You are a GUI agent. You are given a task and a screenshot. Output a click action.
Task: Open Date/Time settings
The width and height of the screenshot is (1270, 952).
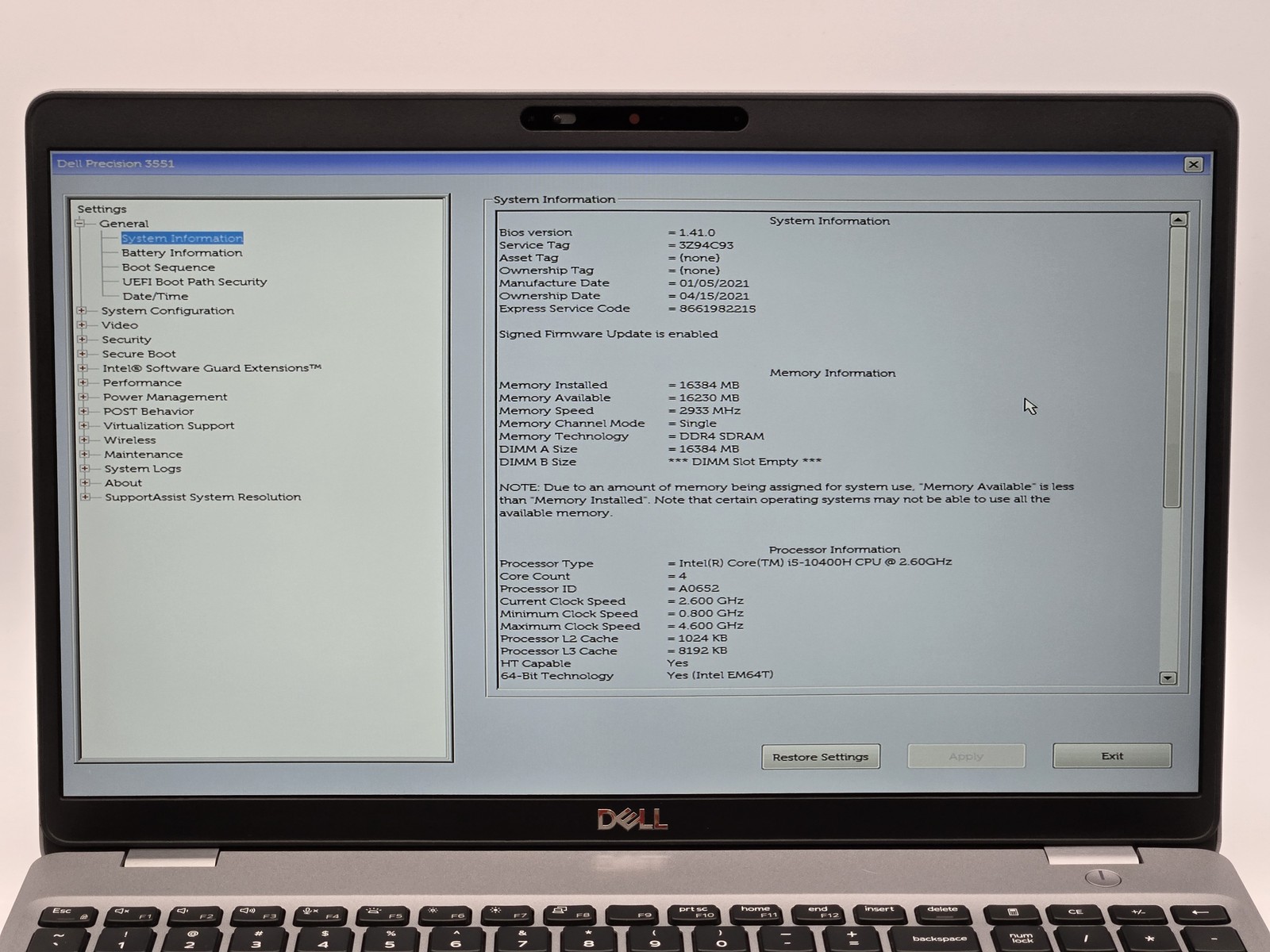click(156, 296)
